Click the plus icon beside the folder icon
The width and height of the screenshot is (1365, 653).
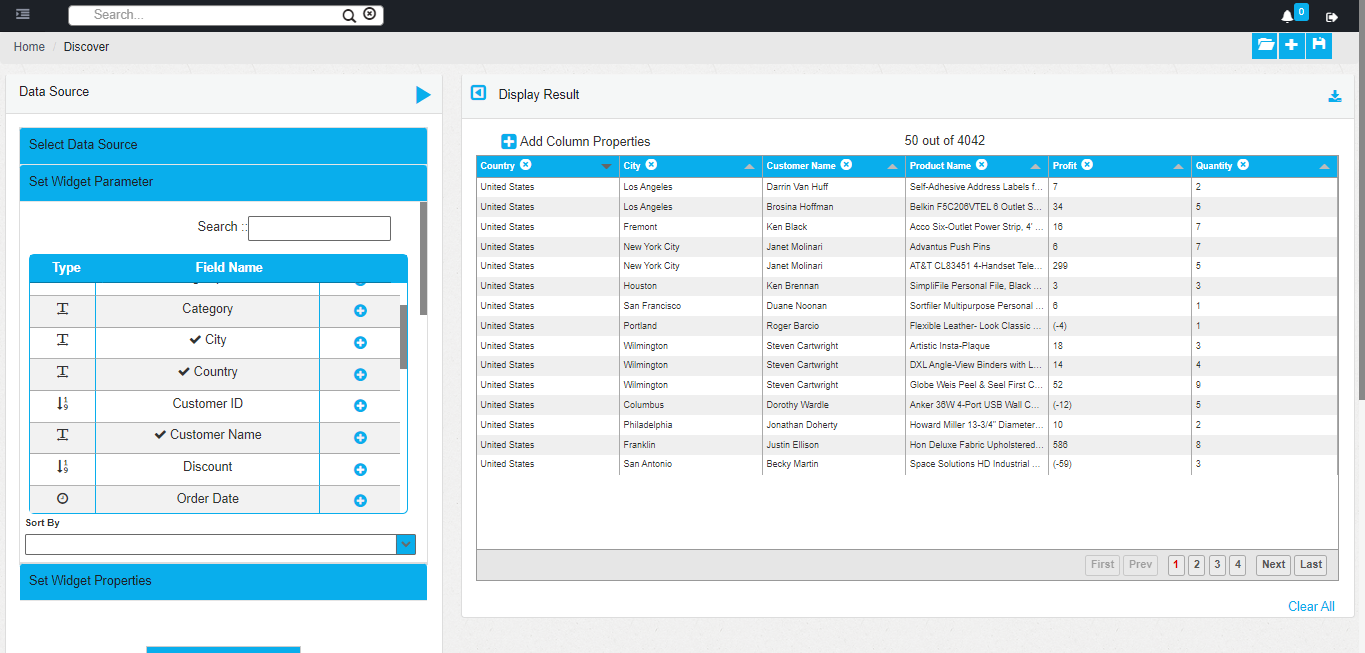[x=1292, y=45]
